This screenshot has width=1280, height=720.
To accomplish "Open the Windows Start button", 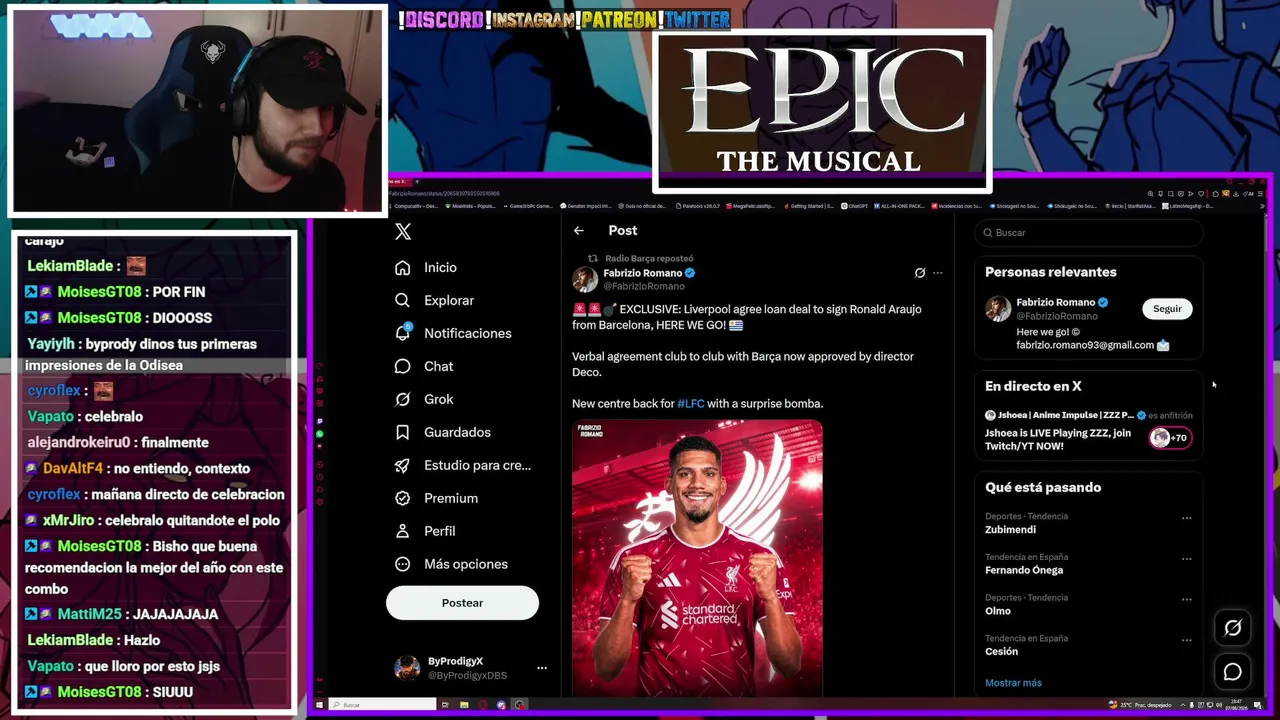I will pos(320,705).
